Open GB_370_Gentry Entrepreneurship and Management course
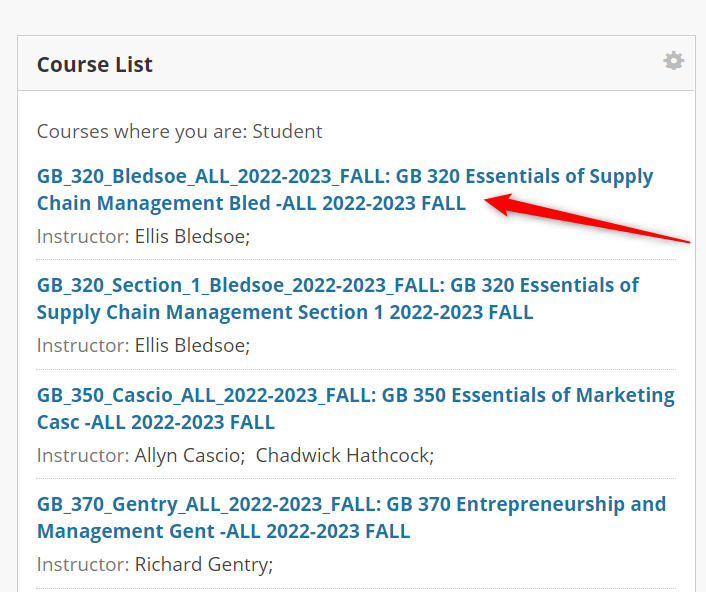Viewport: 706px width, 592px height. click(351, 518)
